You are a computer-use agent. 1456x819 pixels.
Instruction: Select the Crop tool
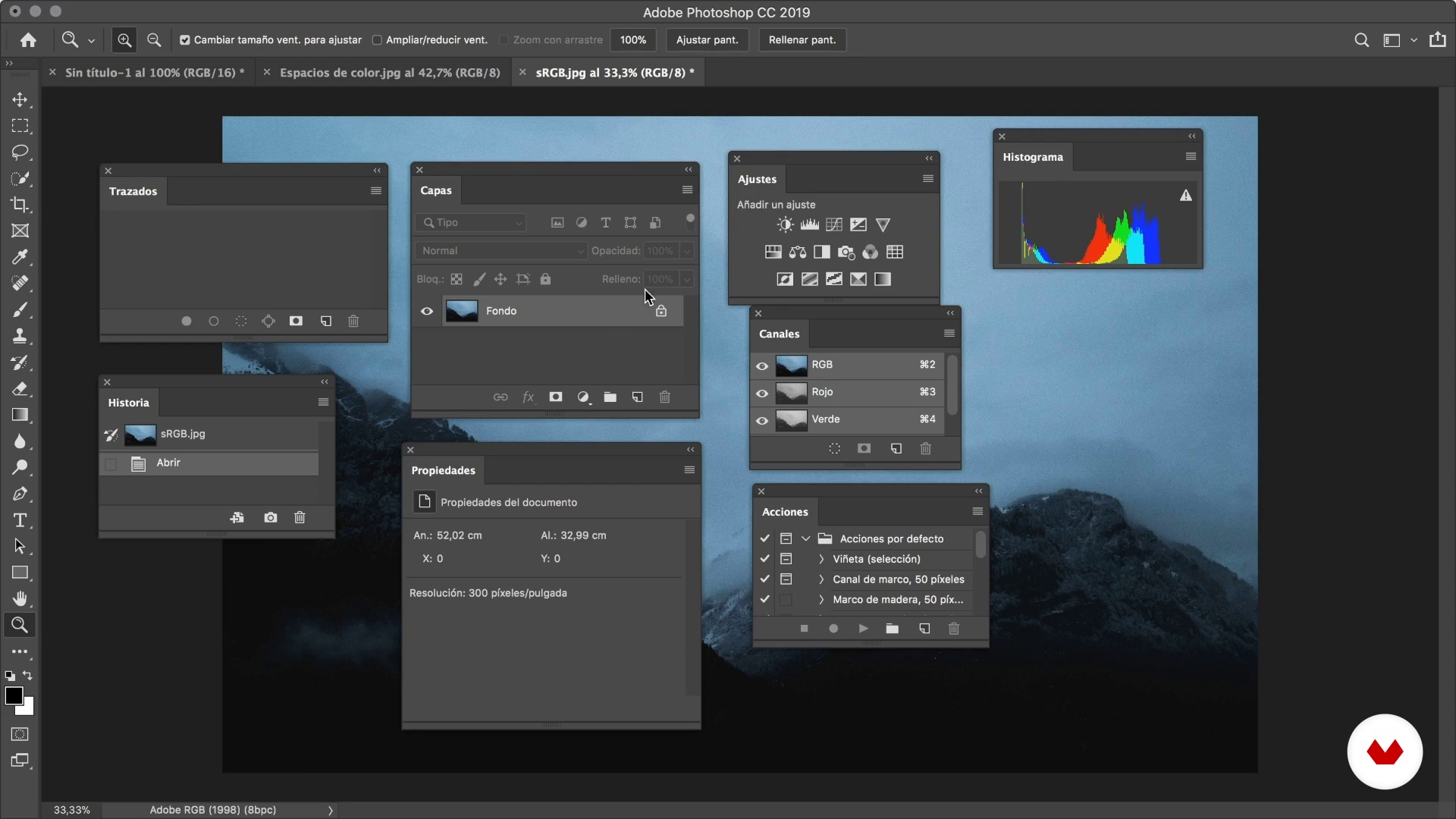point(20,204)
